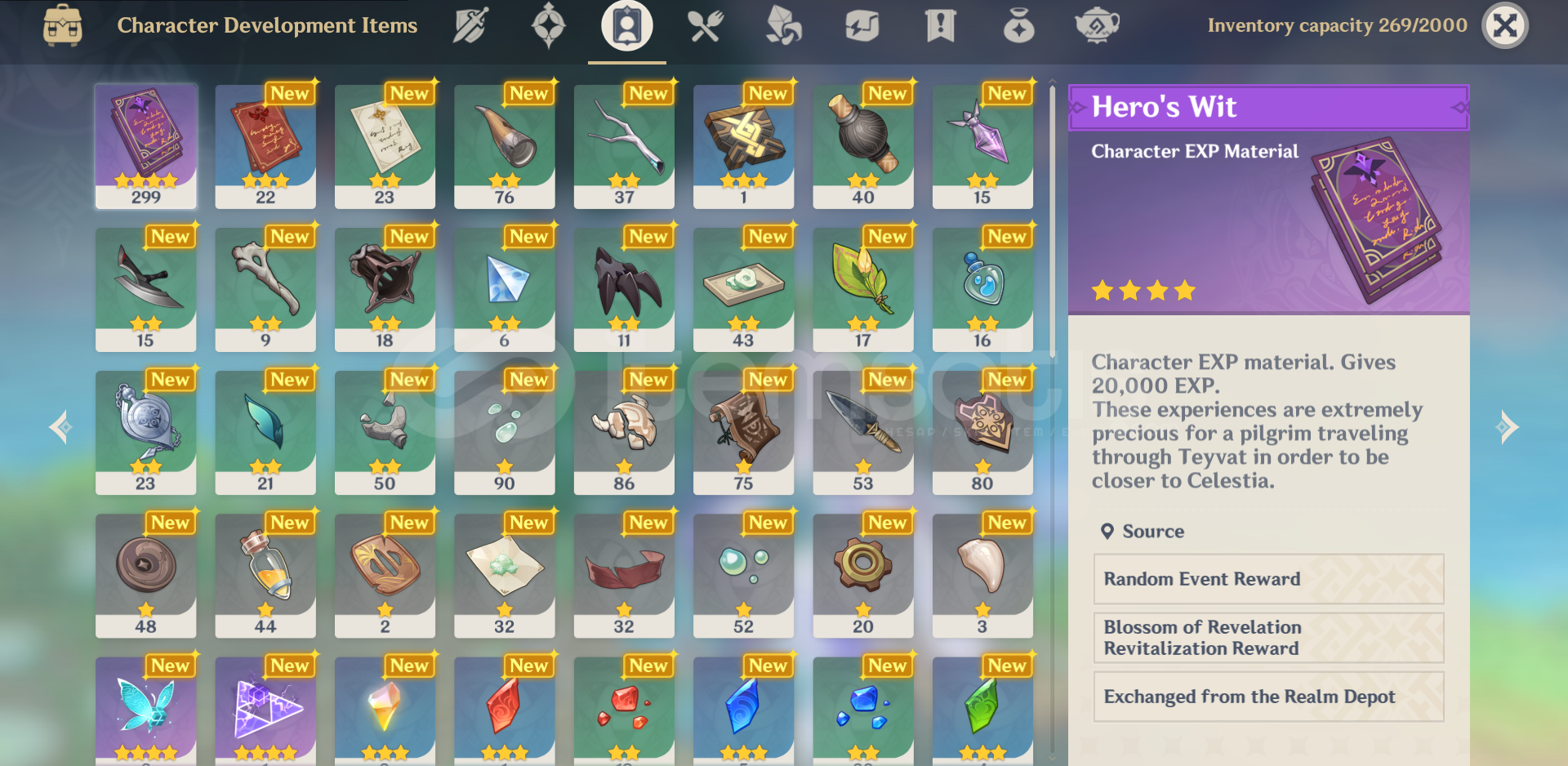Open the Weapons inventory tab
The height and width of the screenshot is (766, 1568).
471,25
